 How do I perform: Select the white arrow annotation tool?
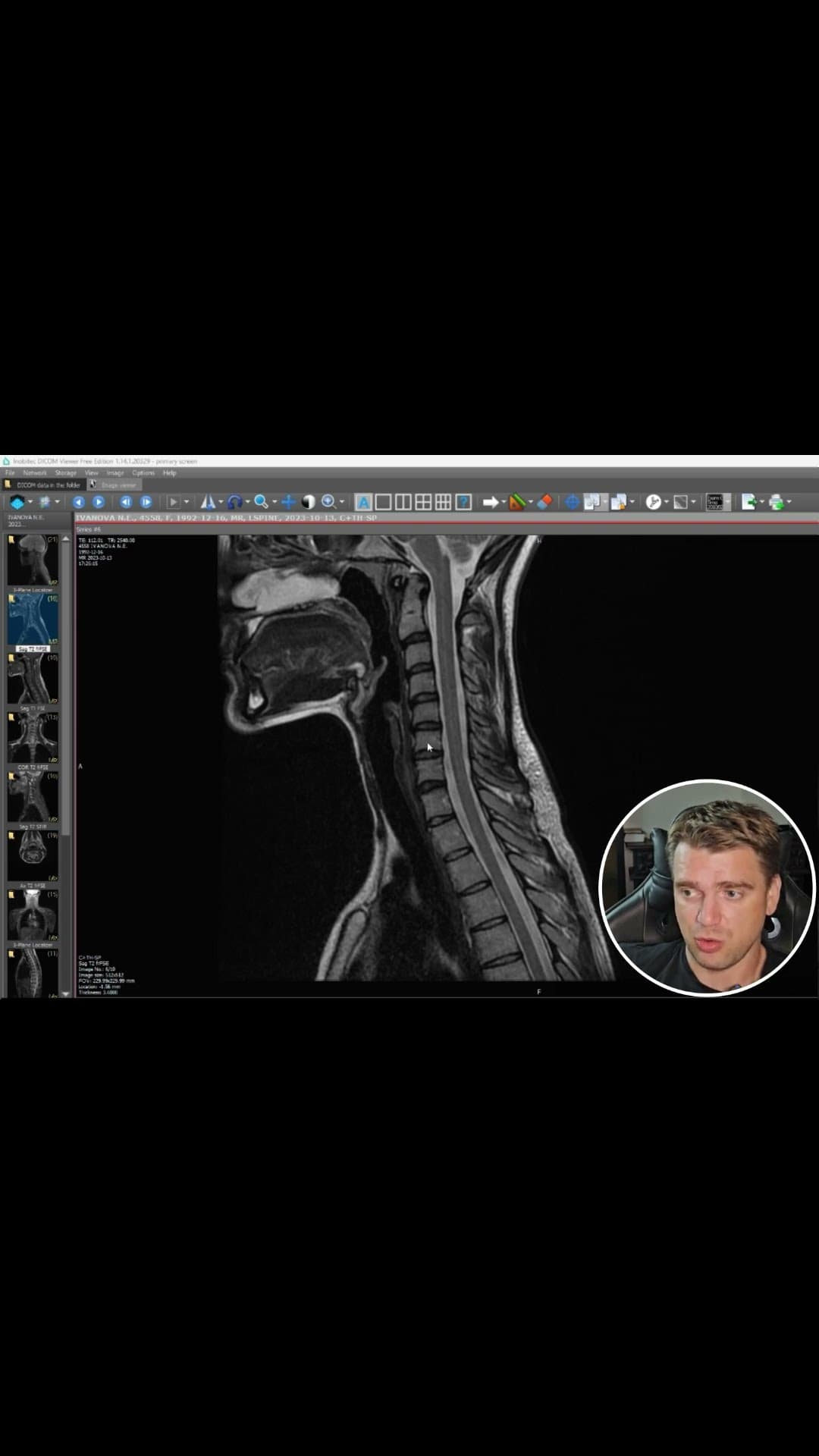point(491,502)
